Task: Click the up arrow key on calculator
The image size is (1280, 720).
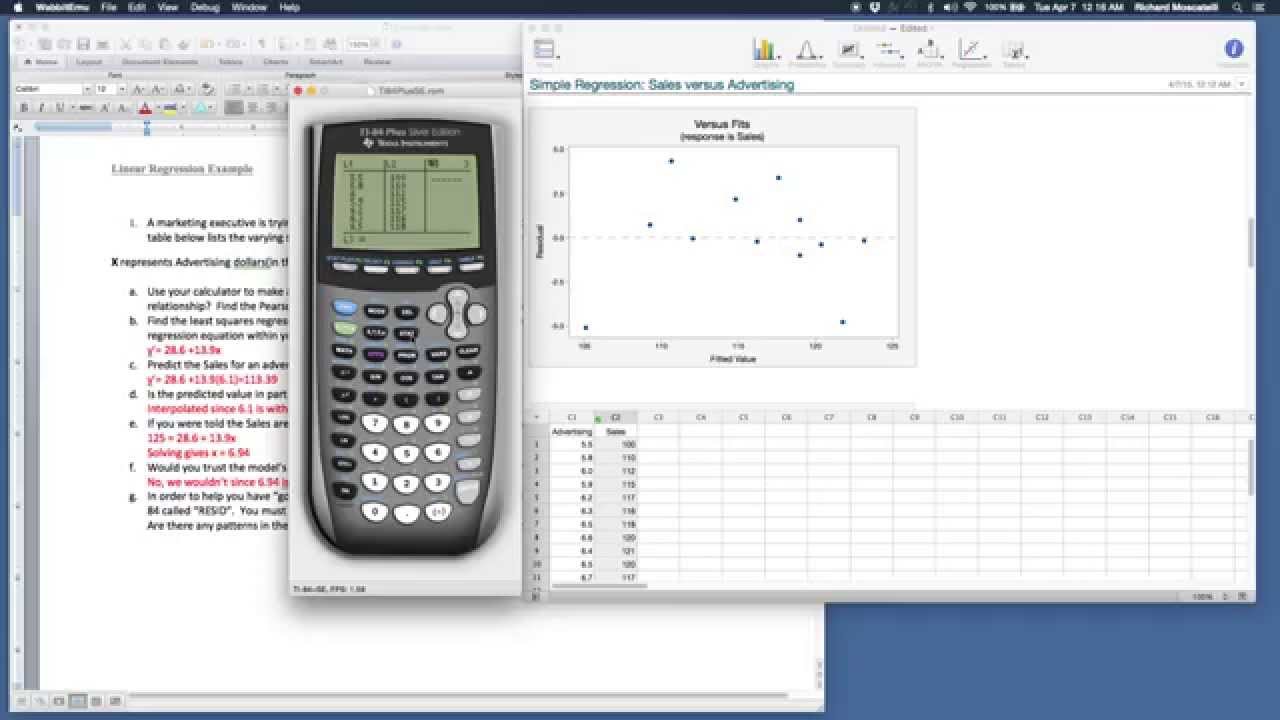Action: [x=457, y=297]
